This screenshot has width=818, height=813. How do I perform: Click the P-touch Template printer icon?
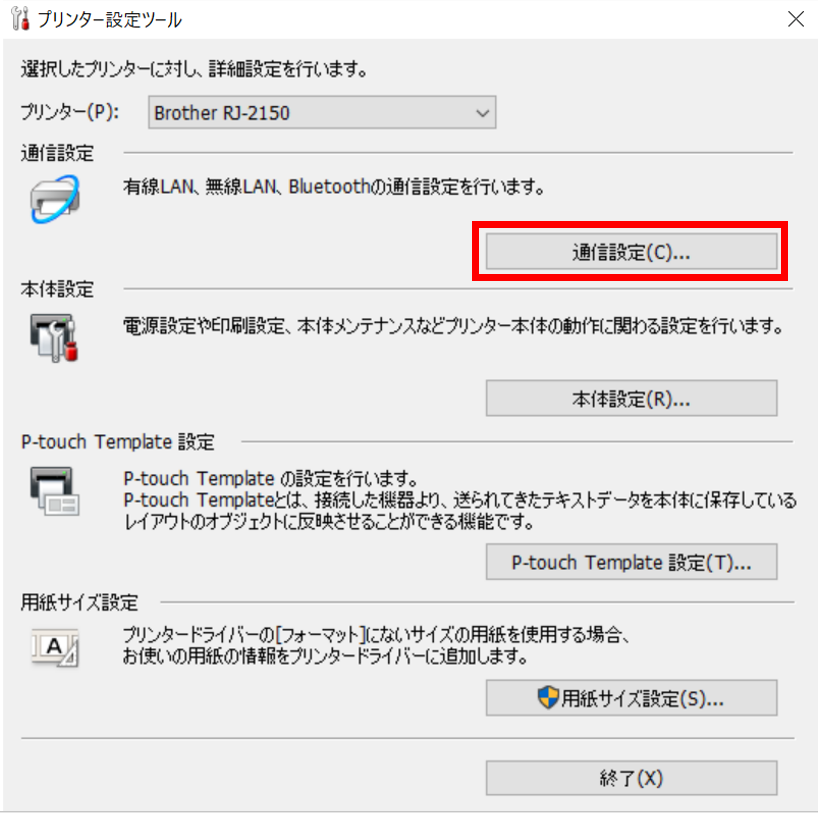[54, 491]
